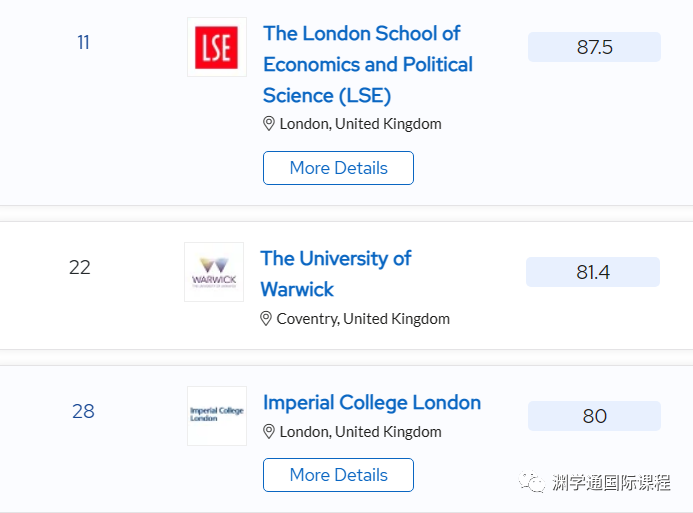The height and width of the screenshot is (513, 693).
Task: Click the London, United Kingdom text under LSE
Action: click(360, 124)
